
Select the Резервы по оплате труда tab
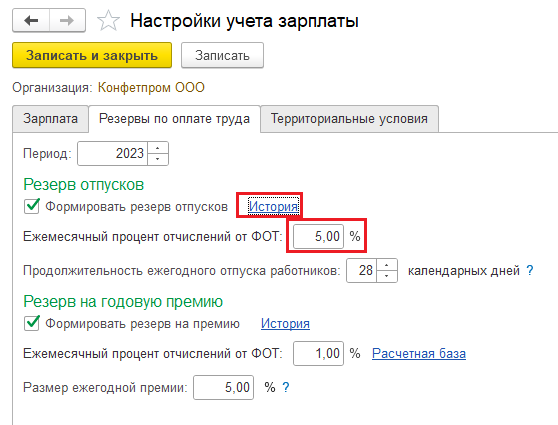[x=174, y=119]
